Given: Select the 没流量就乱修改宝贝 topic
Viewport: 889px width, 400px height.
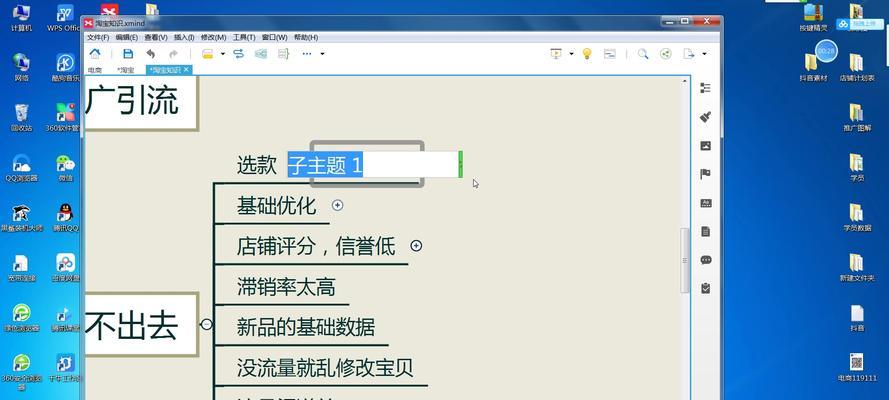Looking at the screenshot, I should 325,368.
